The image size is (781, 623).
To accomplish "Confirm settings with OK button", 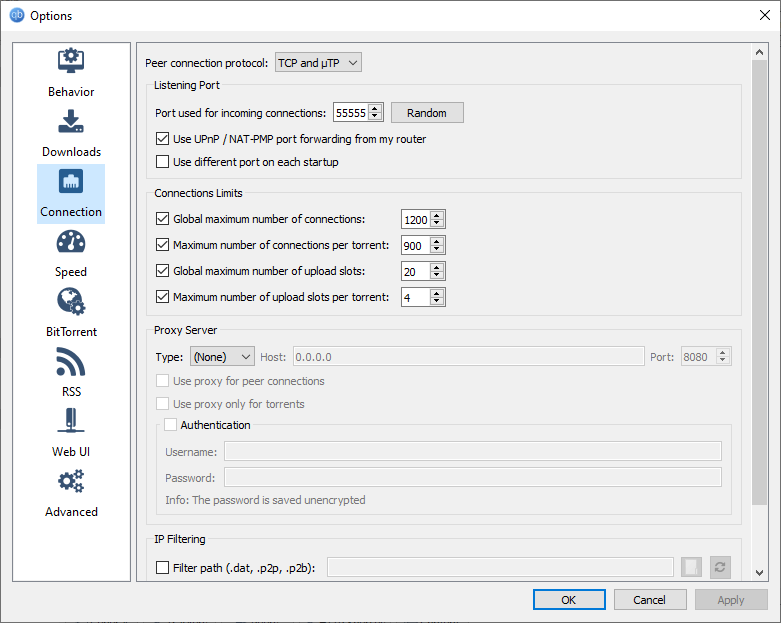I will click(569, 600).
